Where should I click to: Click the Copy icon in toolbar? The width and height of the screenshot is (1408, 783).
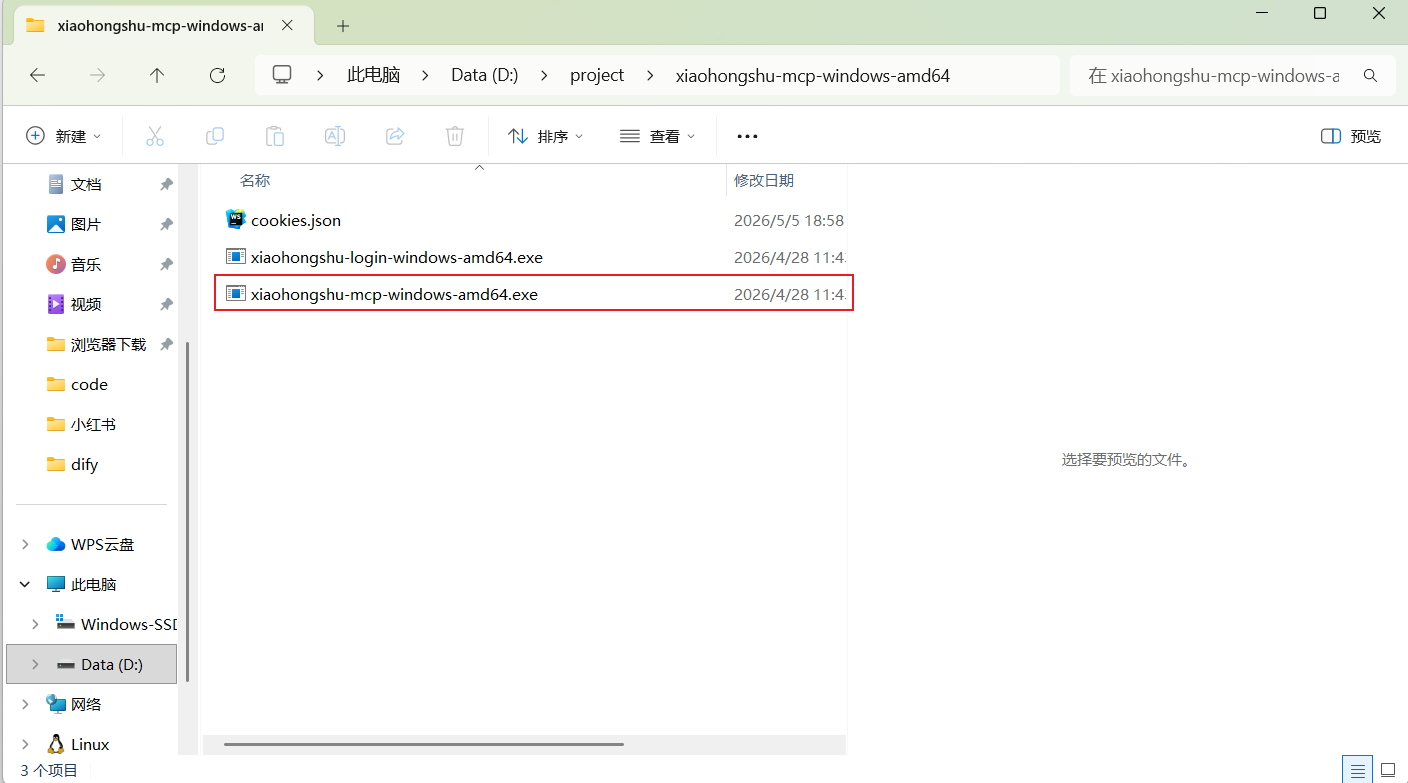[x=215, y=136]
